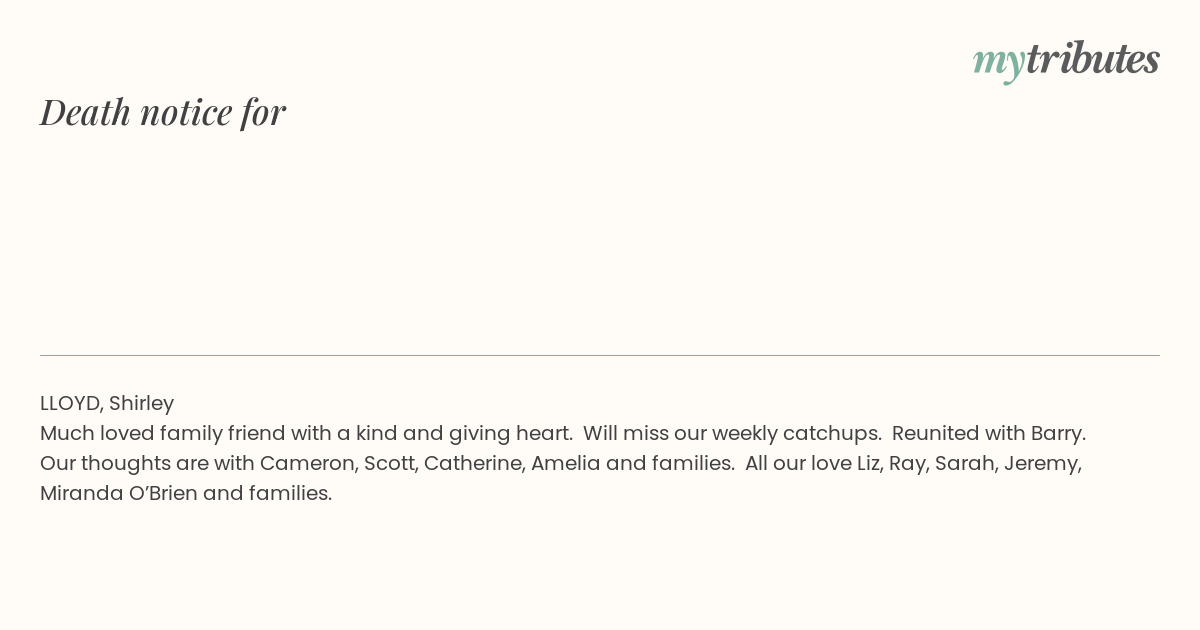Click the mytributes logo

(1066, 61)
